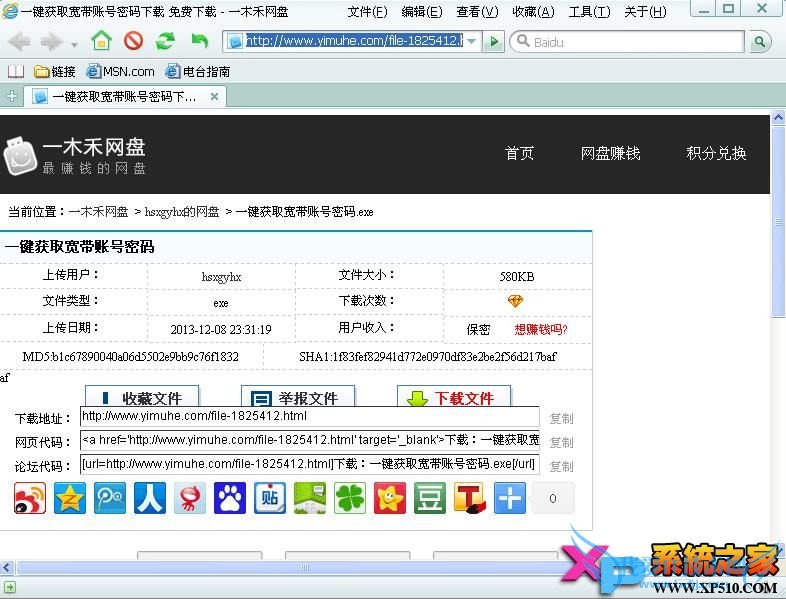Click the 举报文件 report button
The height and width of the screenshot is (599, 786).
(x=298, y=398)
